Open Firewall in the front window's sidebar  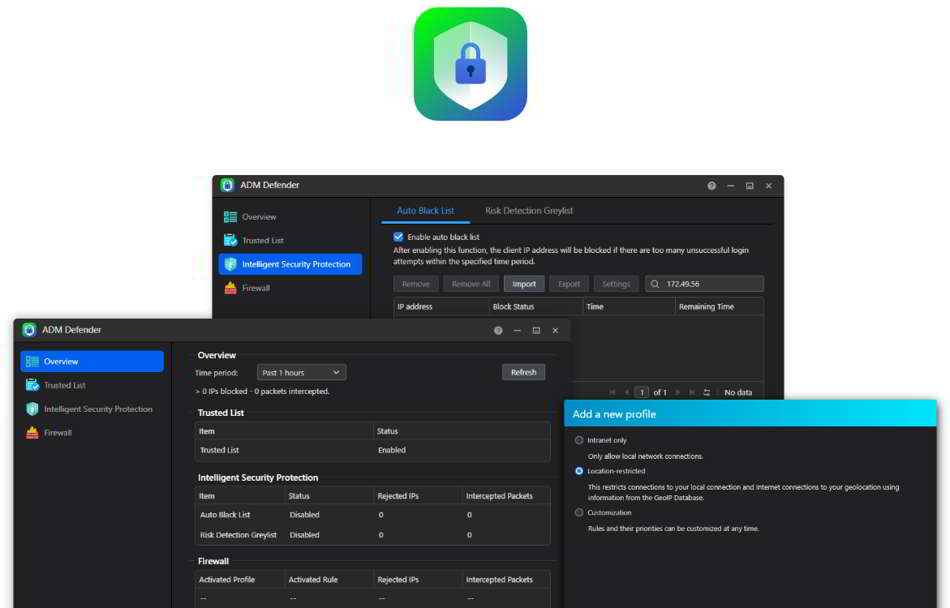[x=92, y=432]
